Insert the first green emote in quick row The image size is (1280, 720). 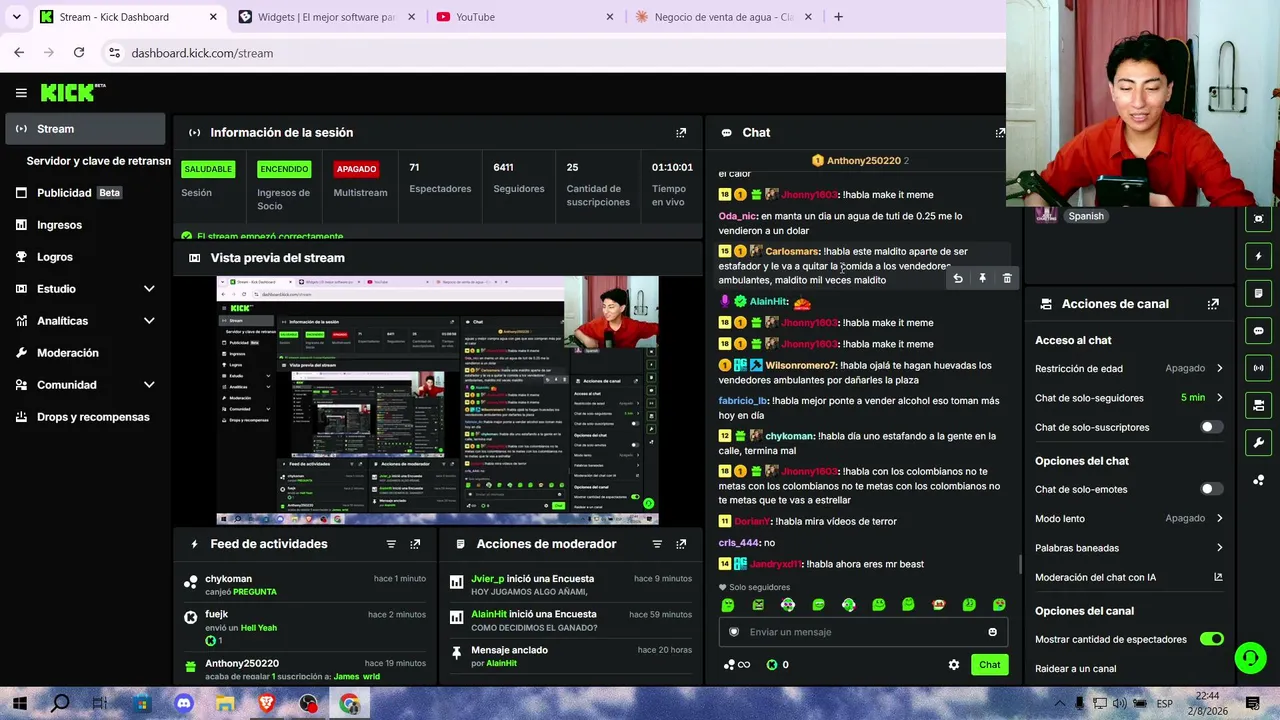pos(728,605)
